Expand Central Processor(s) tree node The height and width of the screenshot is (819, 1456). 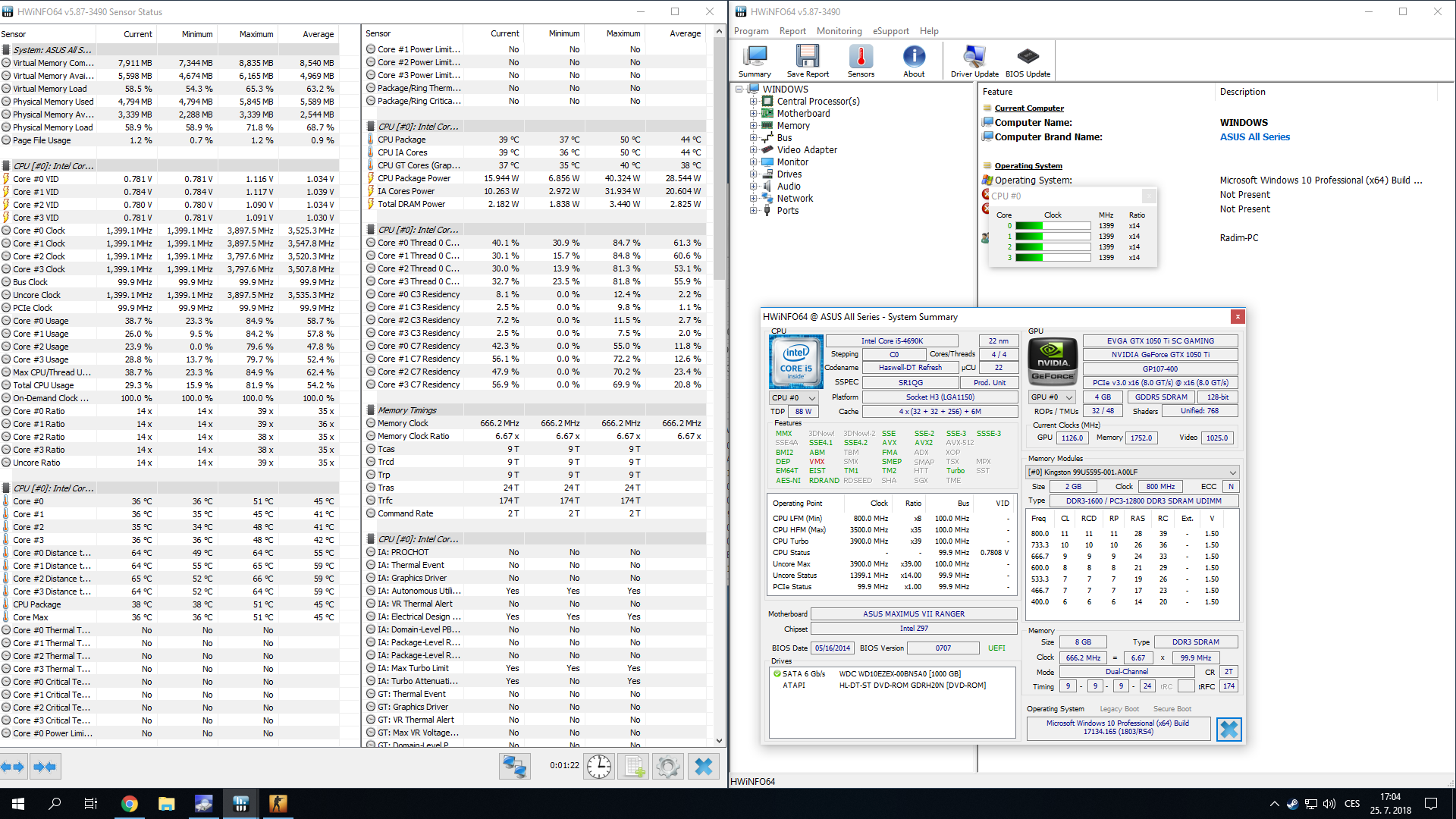753,102
